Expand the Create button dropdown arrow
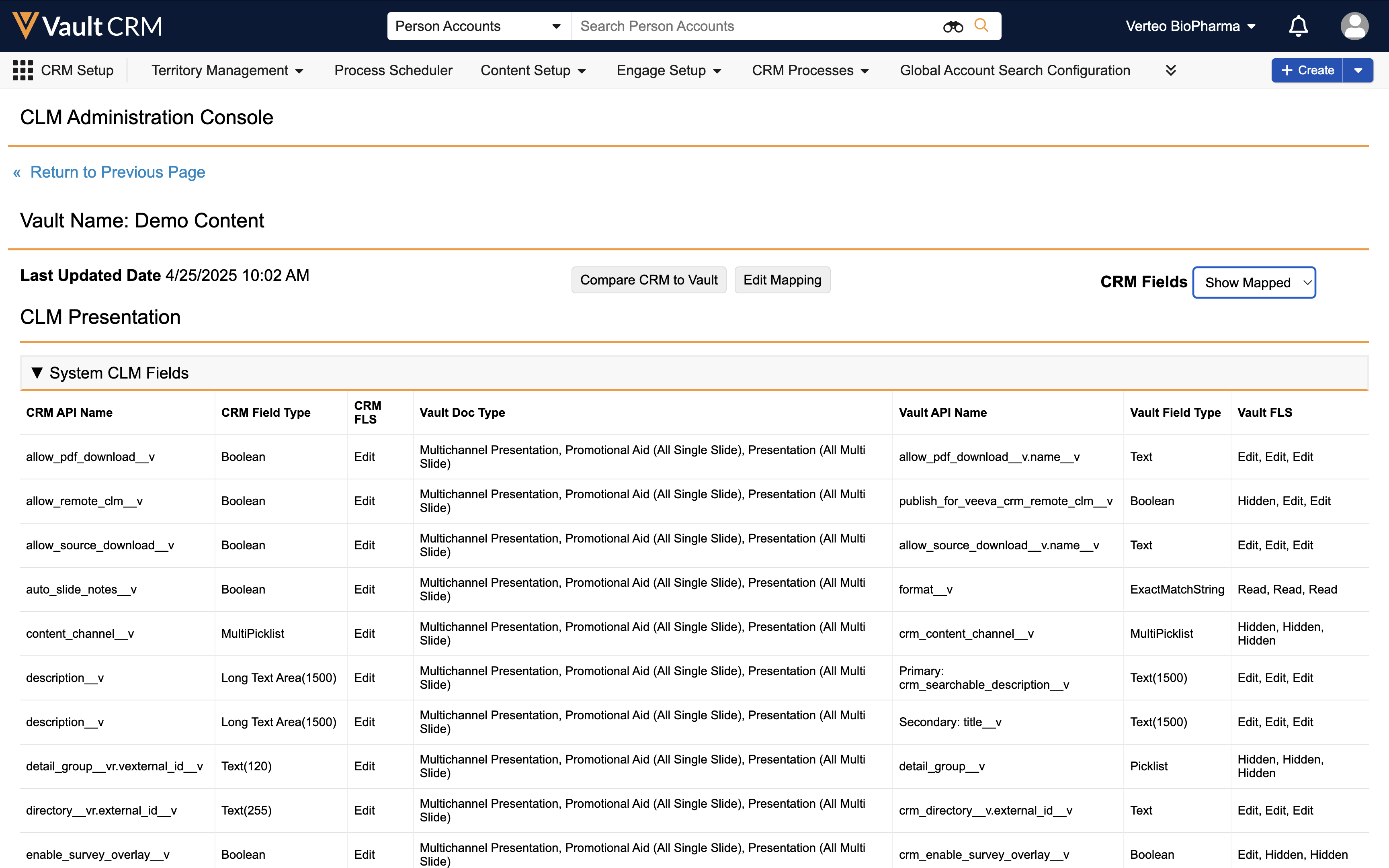 coord(1358,70)
